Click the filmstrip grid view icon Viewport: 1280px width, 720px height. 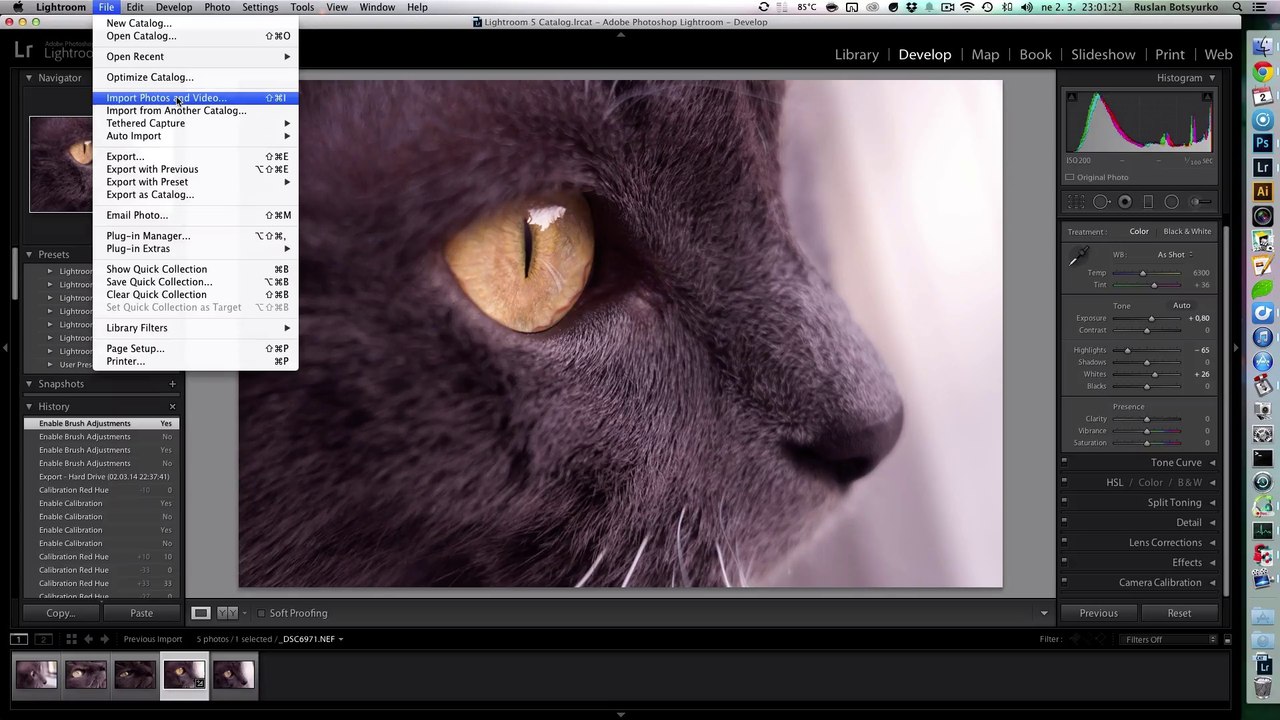pos(71,639)
